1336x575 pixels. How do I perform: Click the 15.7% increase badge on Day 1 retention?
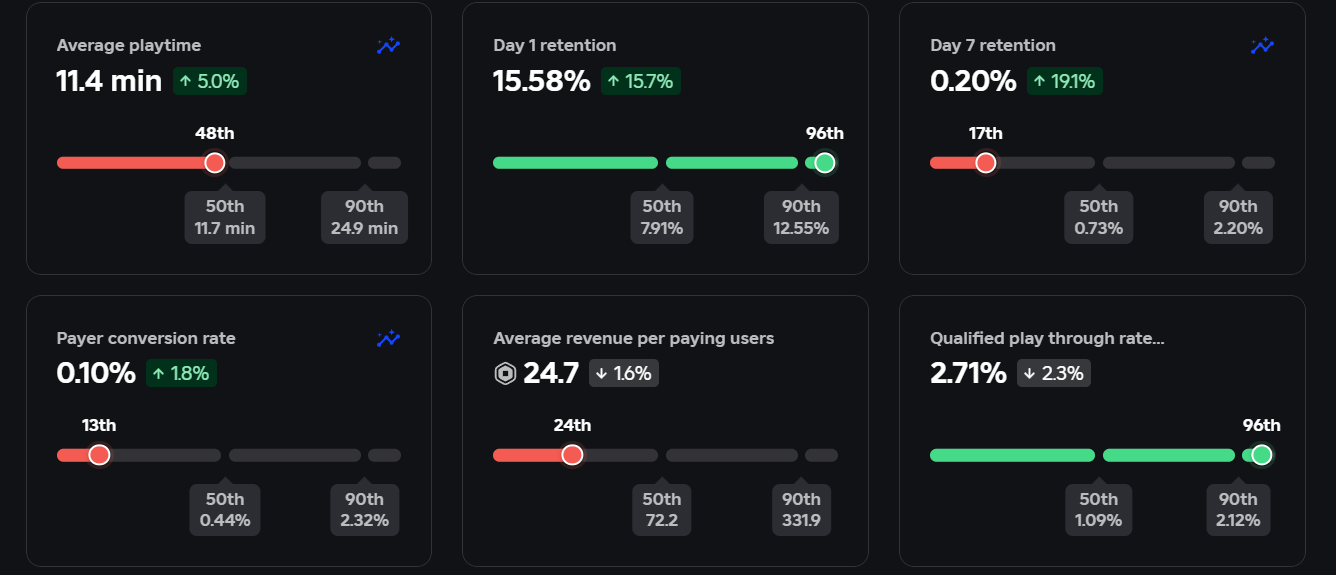641,82
